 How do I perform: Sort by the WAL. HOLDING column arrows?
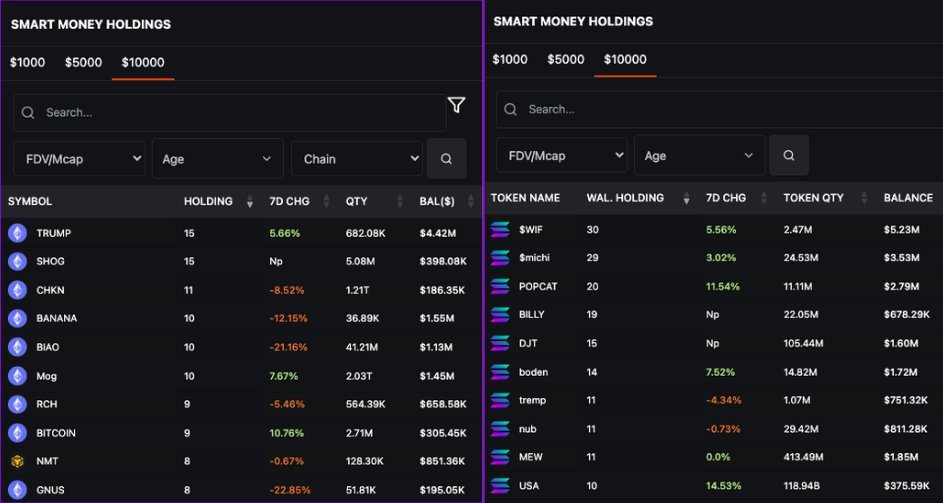pos(686,198)
